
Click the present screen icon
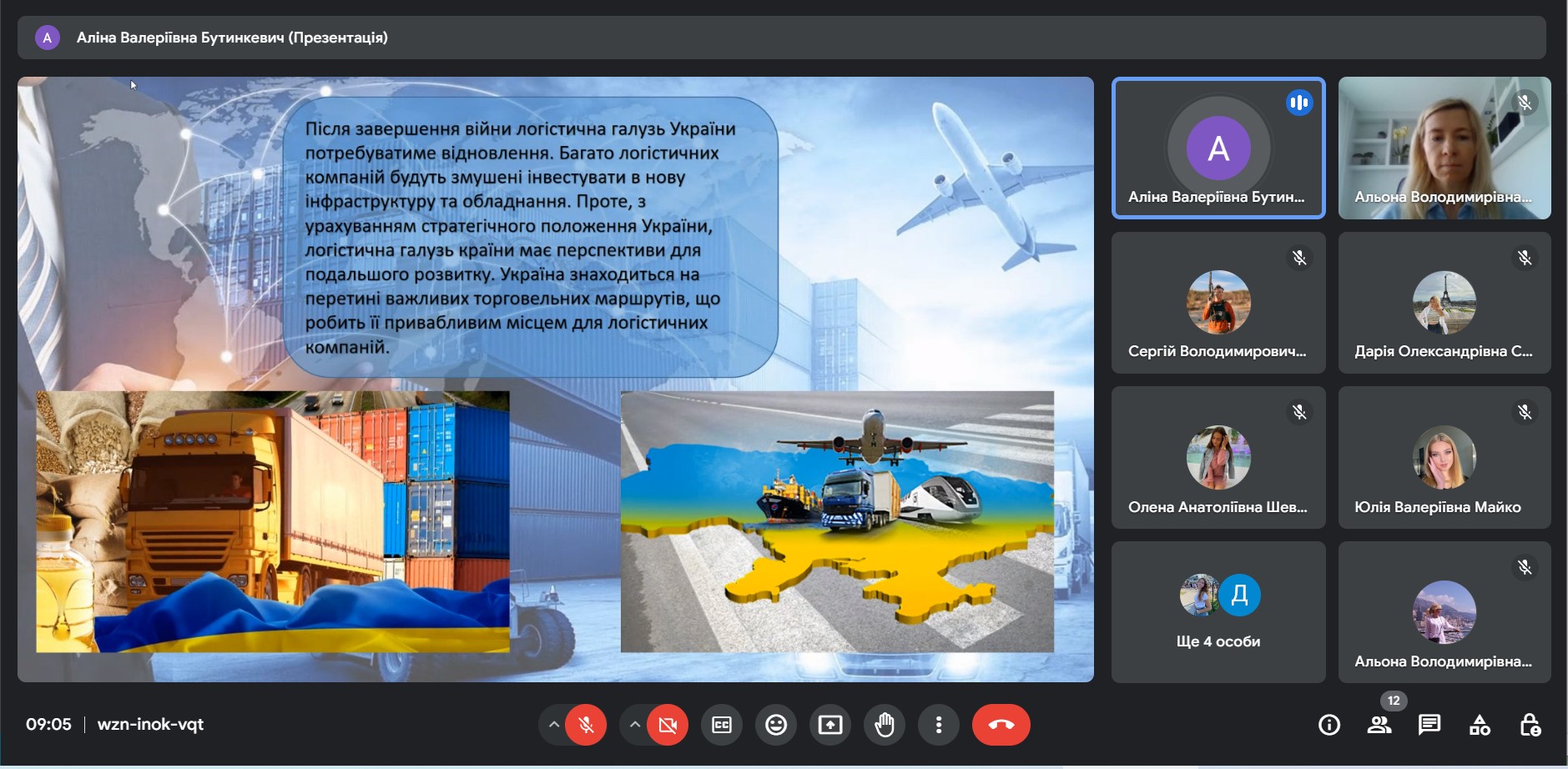(x=830, y=725)
